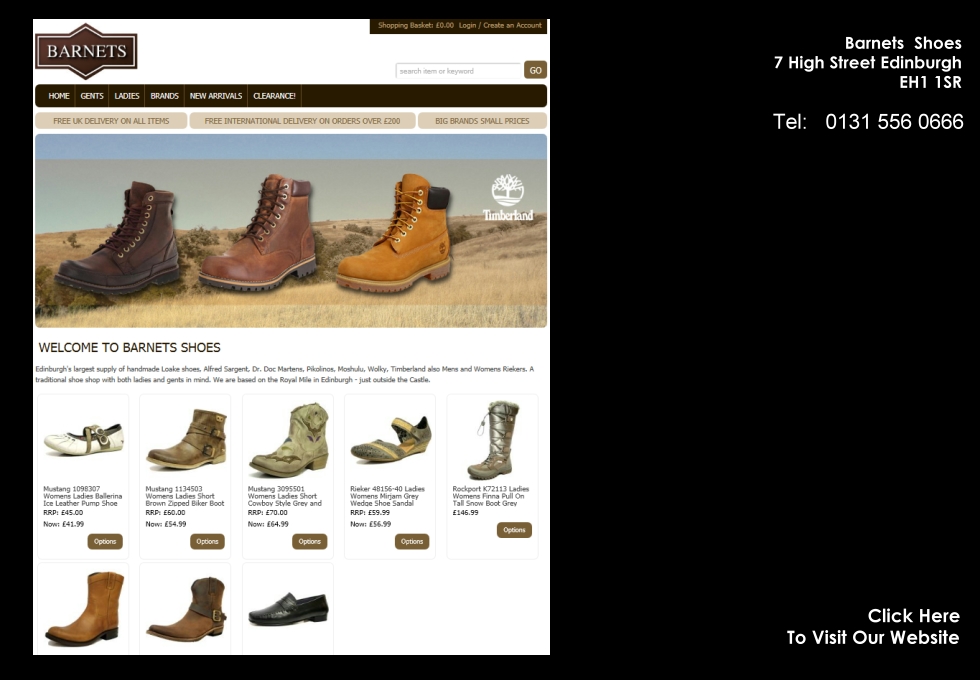980x680 pixels.
Task: Click the wheat yellow Timberland boot image
Action: pyautogui.click(x=394, y=232)
